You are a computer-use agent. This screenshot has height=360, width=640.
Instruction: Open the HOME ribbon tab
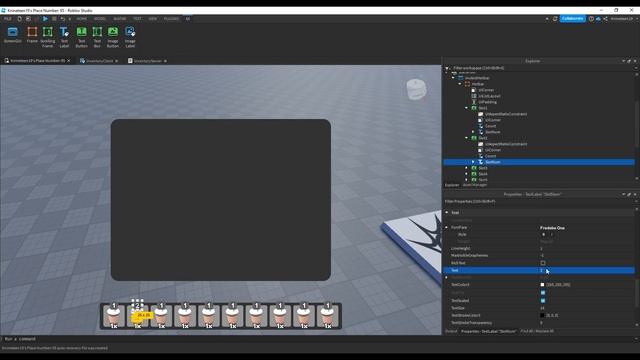(81, 19)
